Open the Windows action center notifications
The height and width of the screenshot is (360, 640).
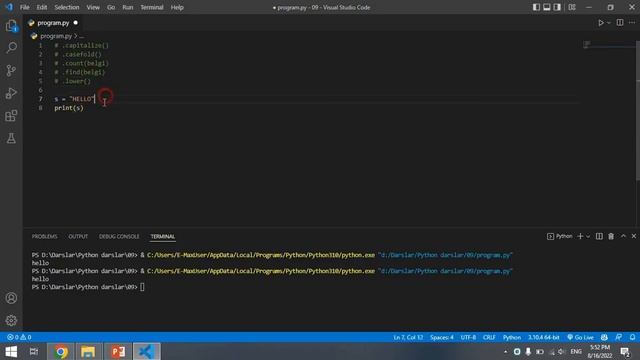pos(625,351)
